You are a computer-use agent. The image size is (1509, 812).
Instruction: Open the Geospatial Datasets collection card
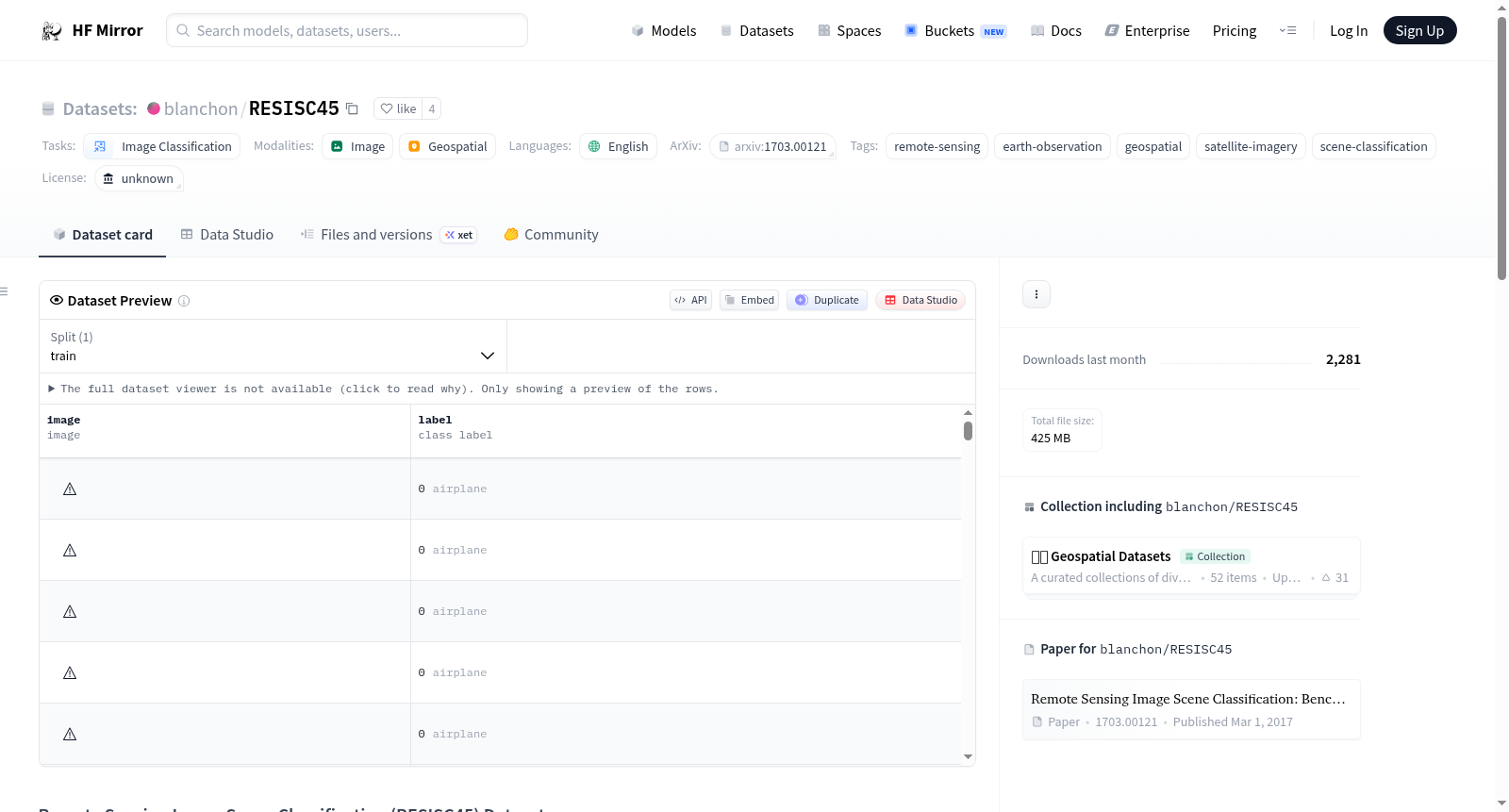1191,566
